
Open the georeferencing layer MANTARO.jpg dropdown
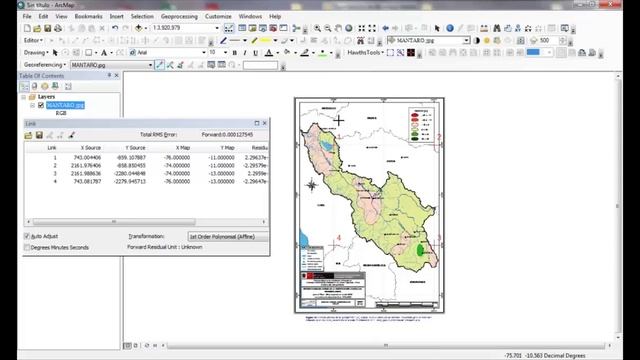tap(150, 65)
